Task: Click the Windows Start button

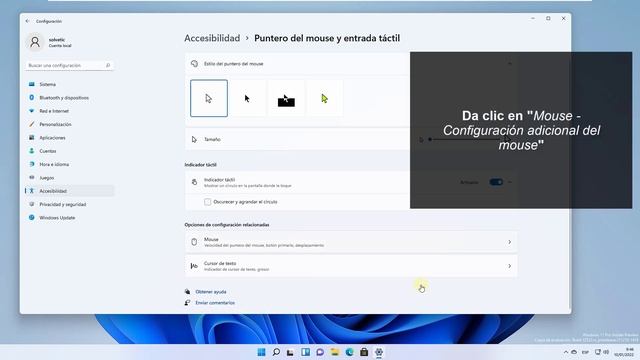Action: [x=262, y=352]
